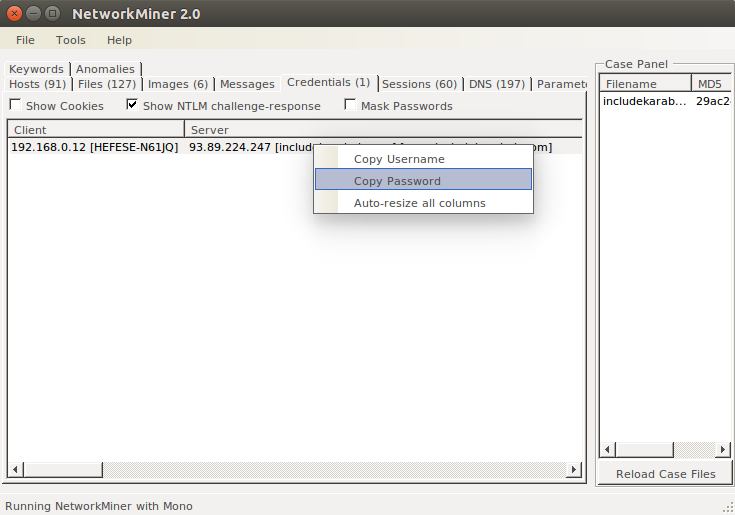Click the status bar resize grip

coord(728,508)
